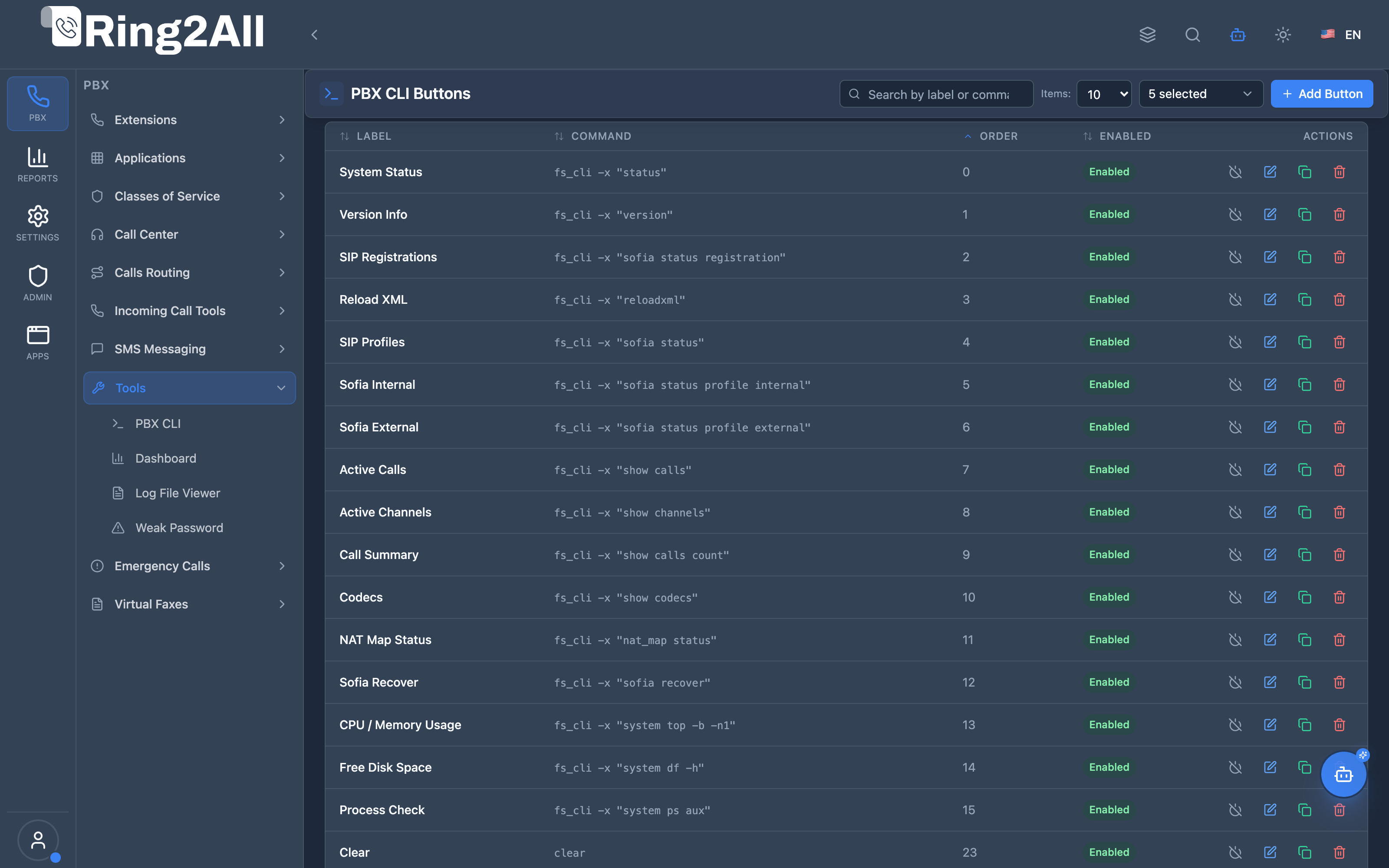Expand the Call Center menu
Viewport: 1389px width, 868px height.
(189, 234)
